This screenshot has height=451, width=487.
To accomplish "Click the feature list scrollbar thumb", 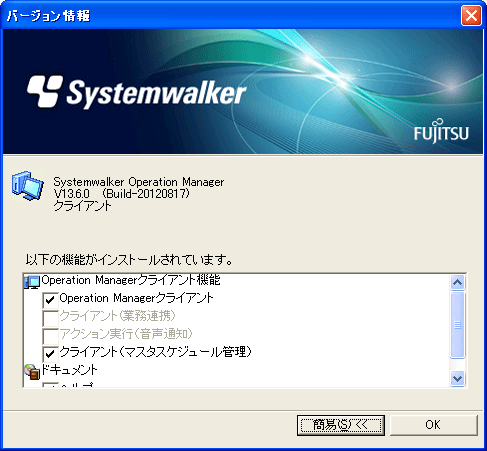I will pos(457,325).
